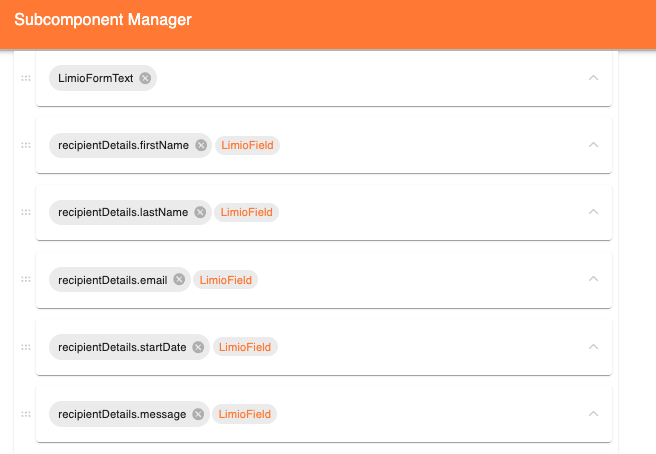This screenshot has width=656, height=454.
Task: Click X icon on recipientDetails.email chip
Action: click(x=179, y=279)
